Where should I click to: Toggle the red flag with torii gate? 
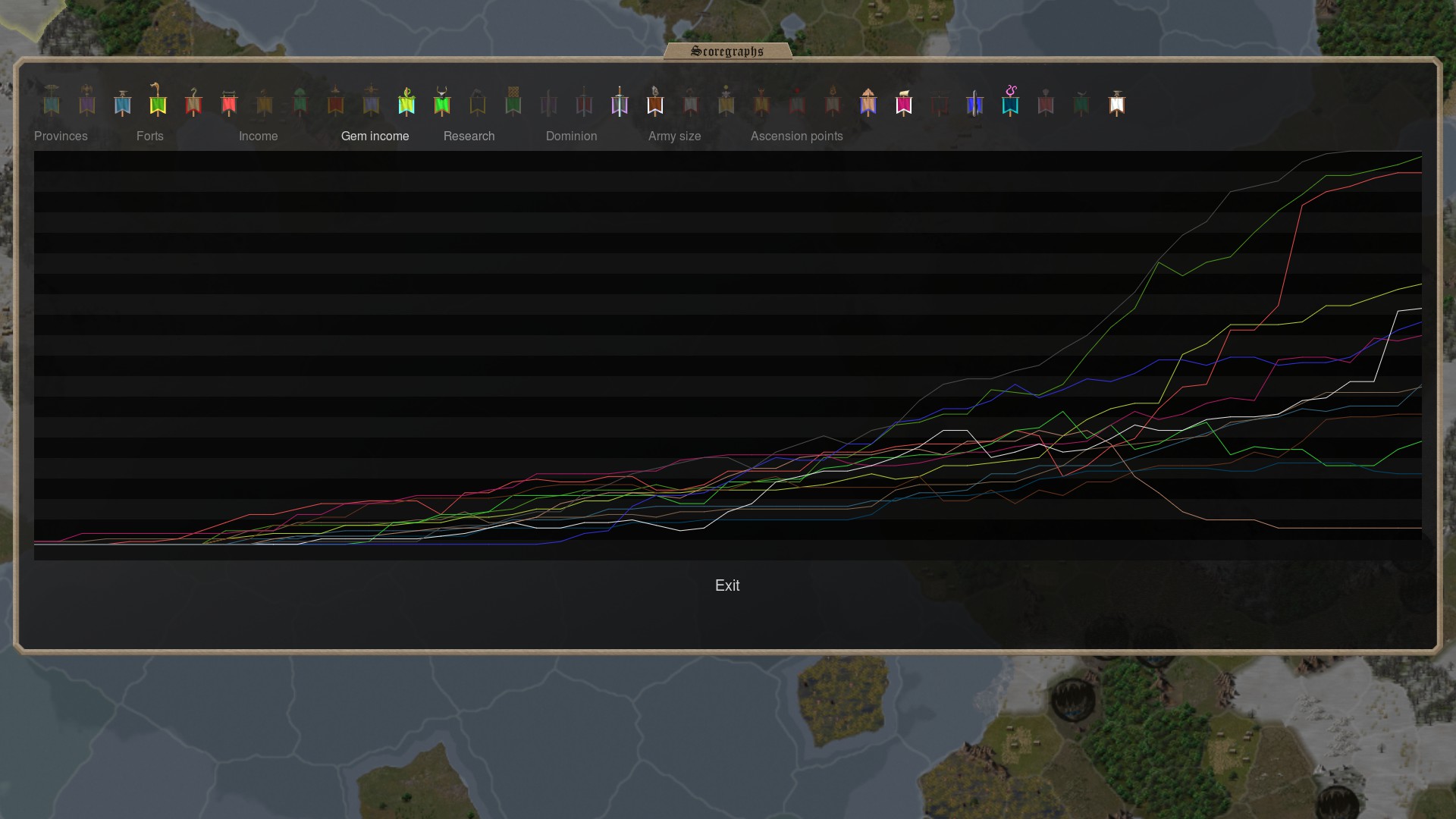tap(229, 102)
